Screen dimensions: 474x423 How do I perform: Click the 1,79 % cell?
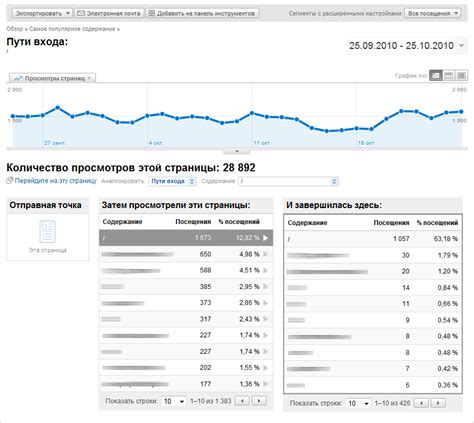448,255
